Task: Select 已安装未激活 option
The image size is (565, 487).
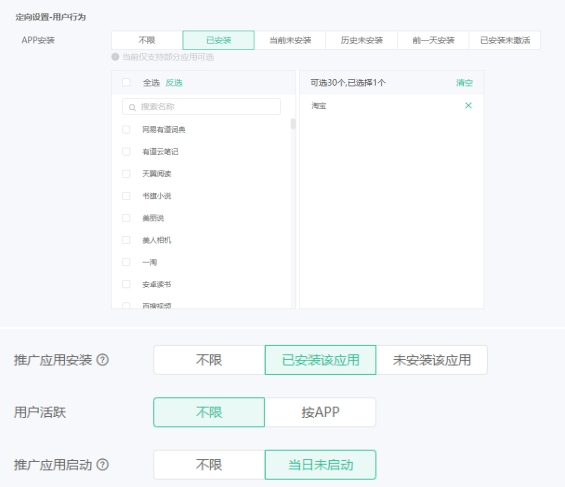Action: click(x=505, y=40)
